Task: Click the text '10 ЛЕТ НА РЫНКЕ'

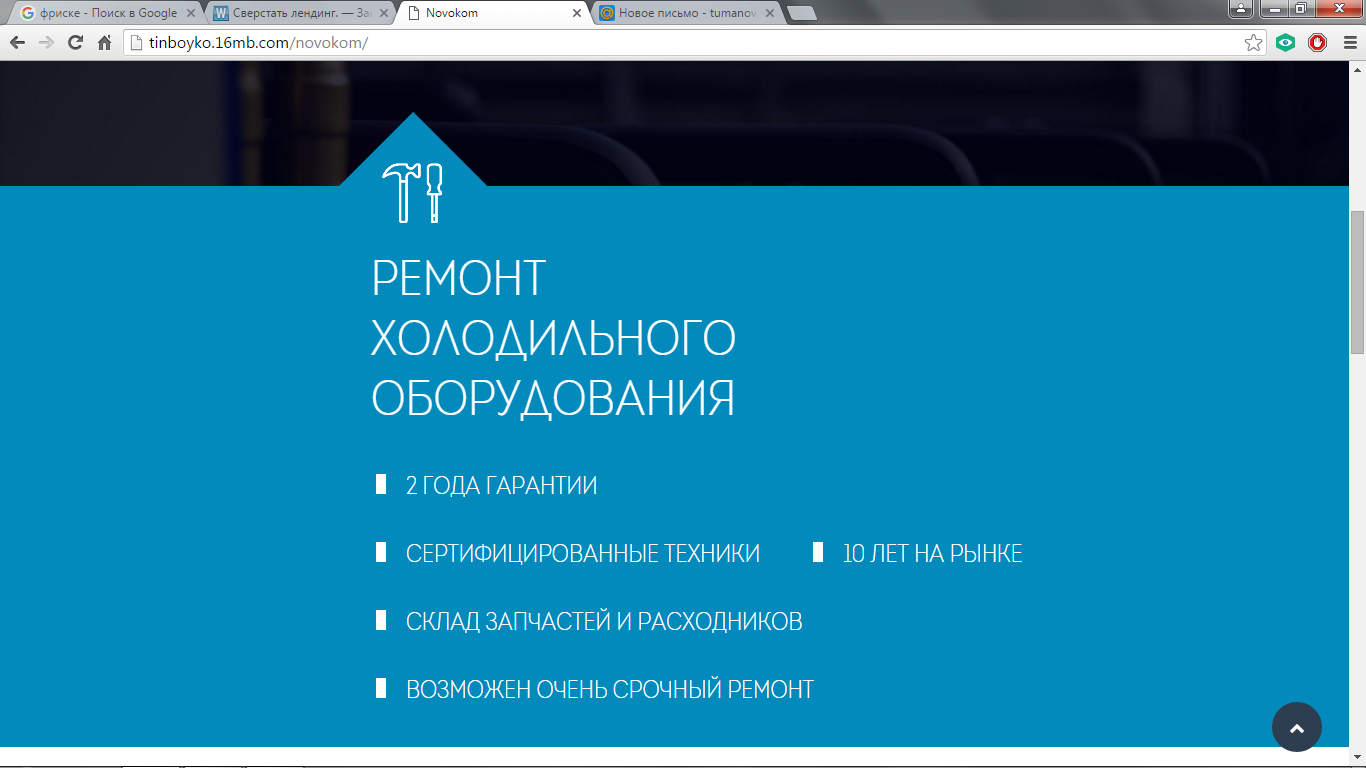Action: click(x=933, y=554)
